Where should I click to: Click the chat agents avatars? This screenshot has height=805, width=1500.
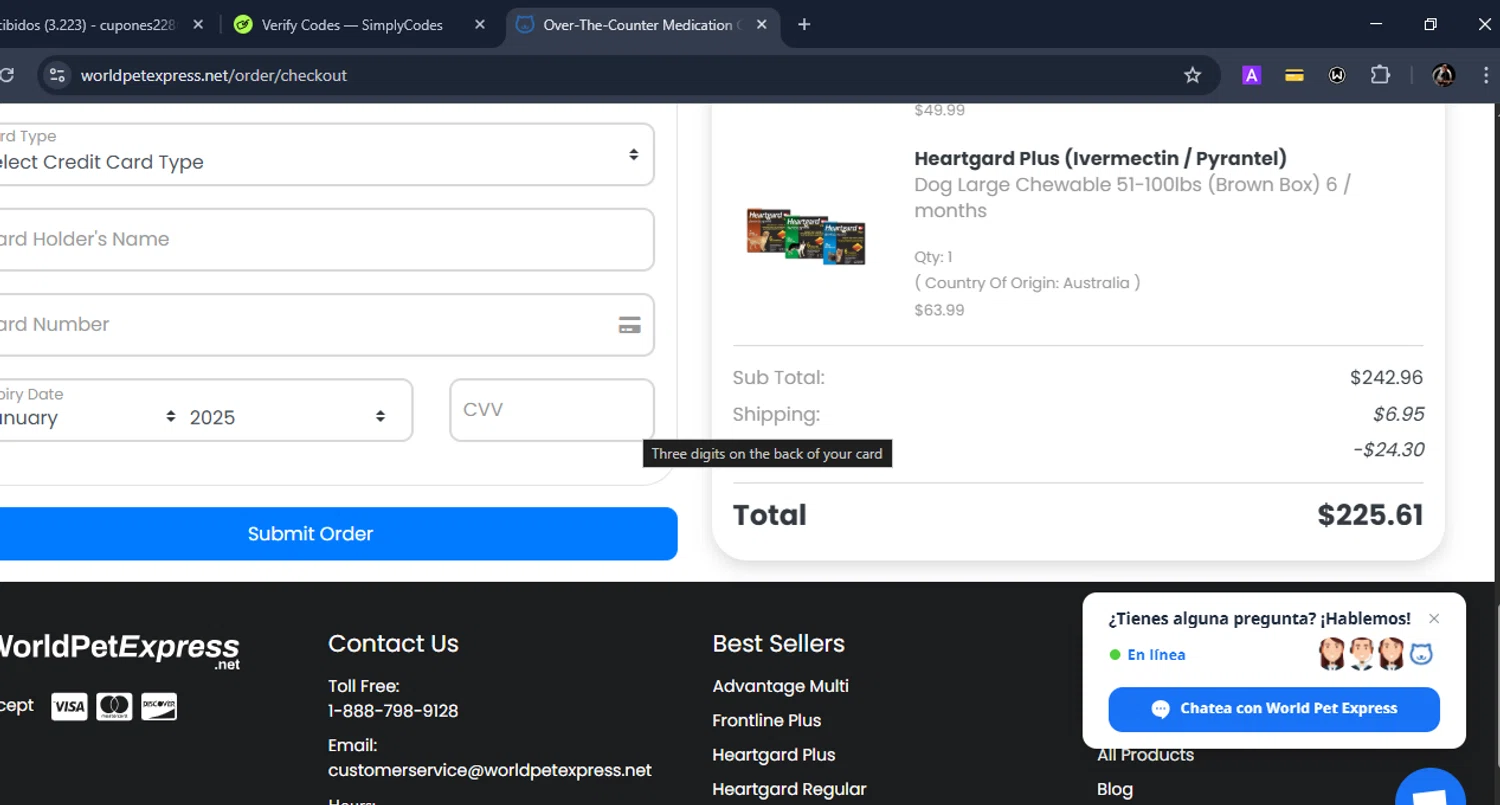[x=1376, y=654]
